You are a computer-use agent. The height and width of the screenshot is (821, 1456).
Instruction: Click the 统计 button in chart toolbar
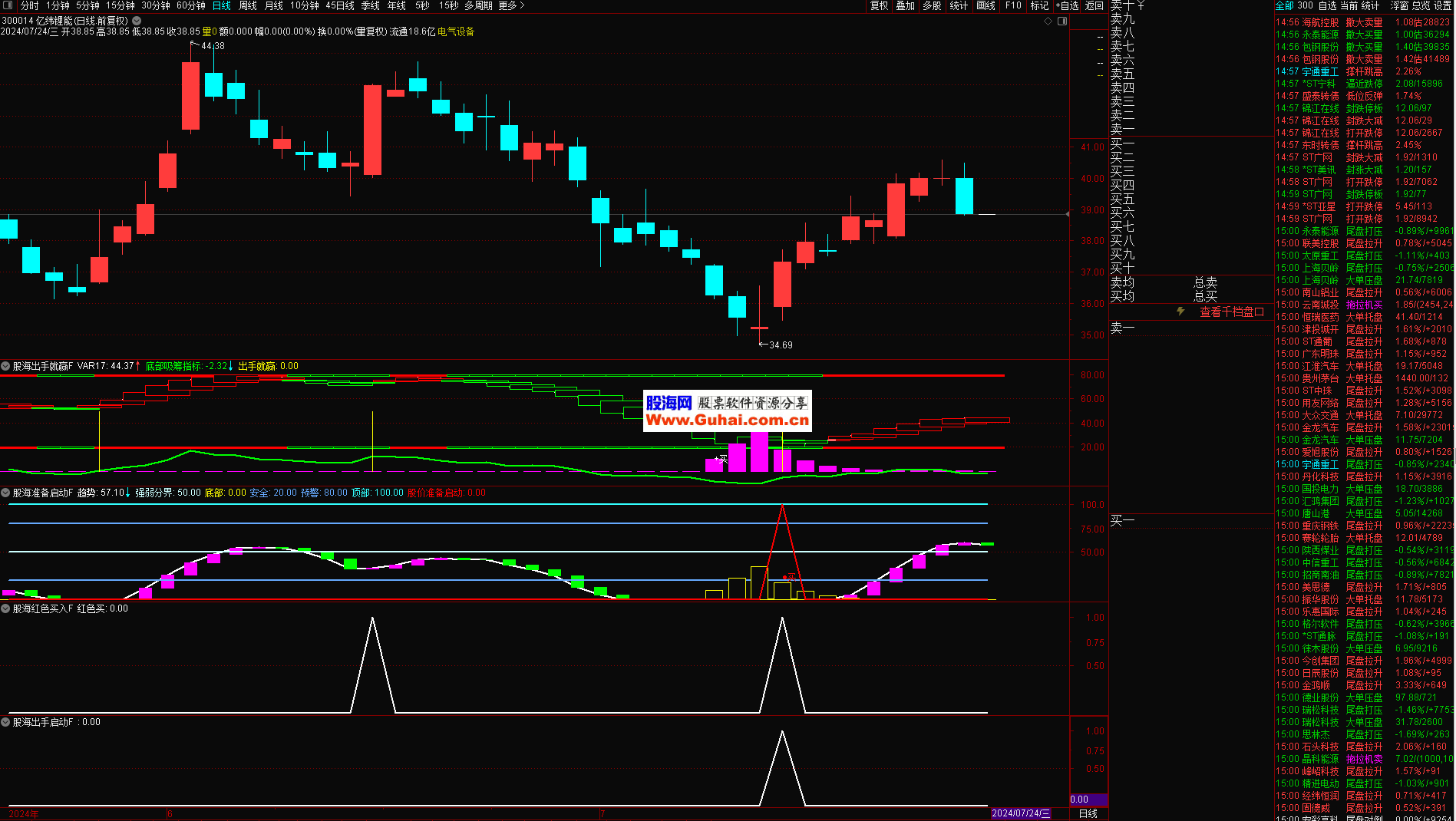coord(959,5)
